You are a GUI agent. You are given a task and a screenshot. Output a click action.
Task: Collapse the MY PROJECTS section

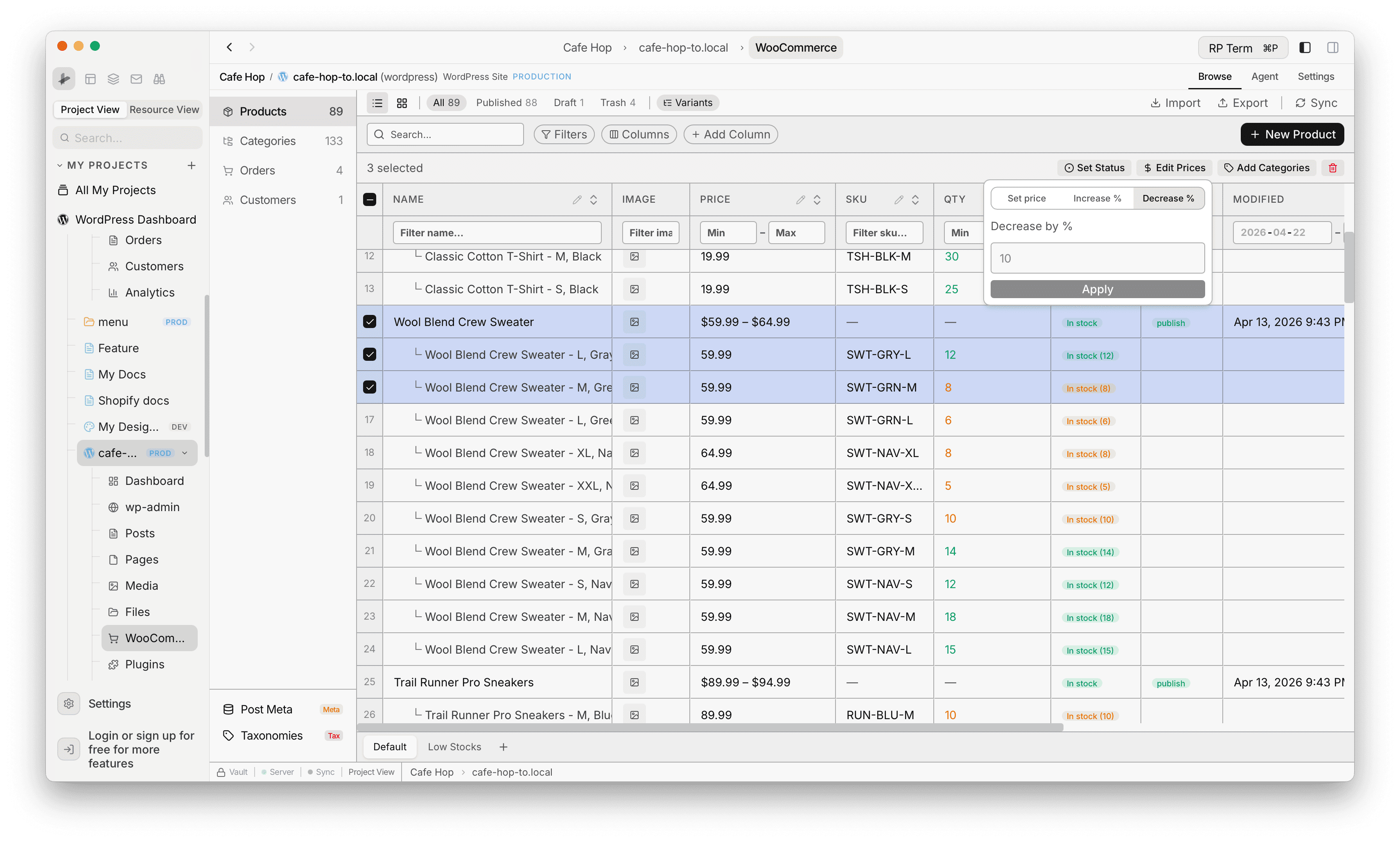(x=59, y=165)
